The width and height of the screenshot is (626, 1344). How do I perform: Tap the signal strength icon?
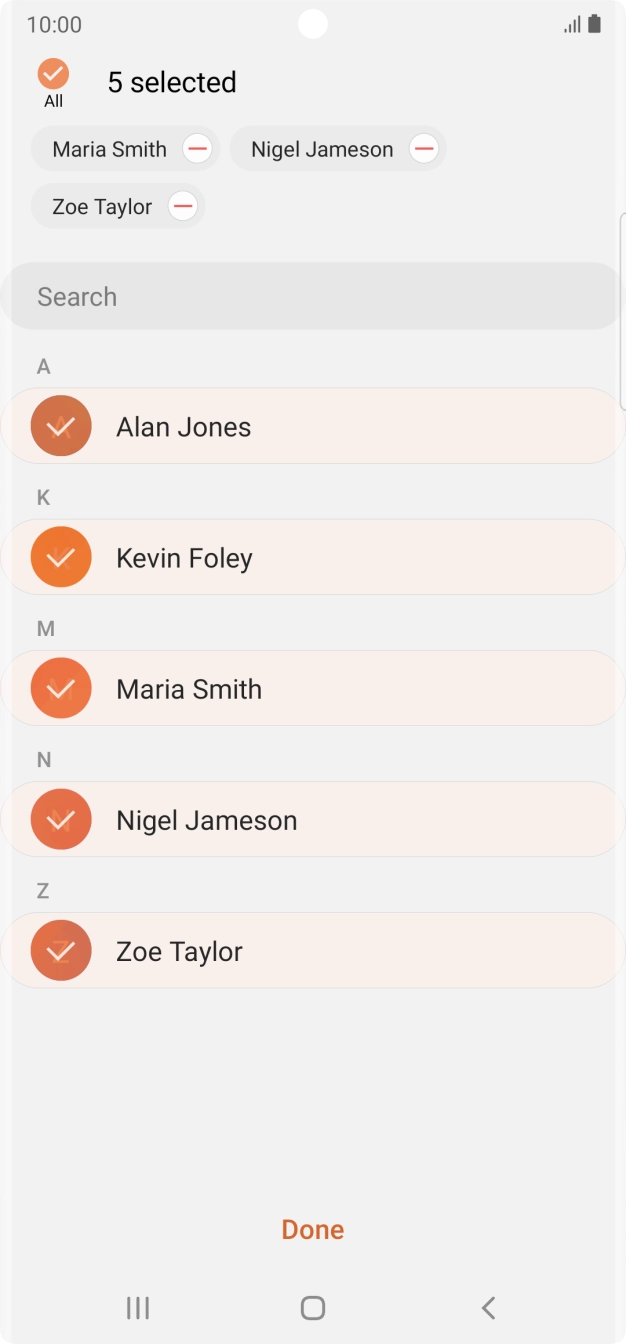click(x=572, y=25)
